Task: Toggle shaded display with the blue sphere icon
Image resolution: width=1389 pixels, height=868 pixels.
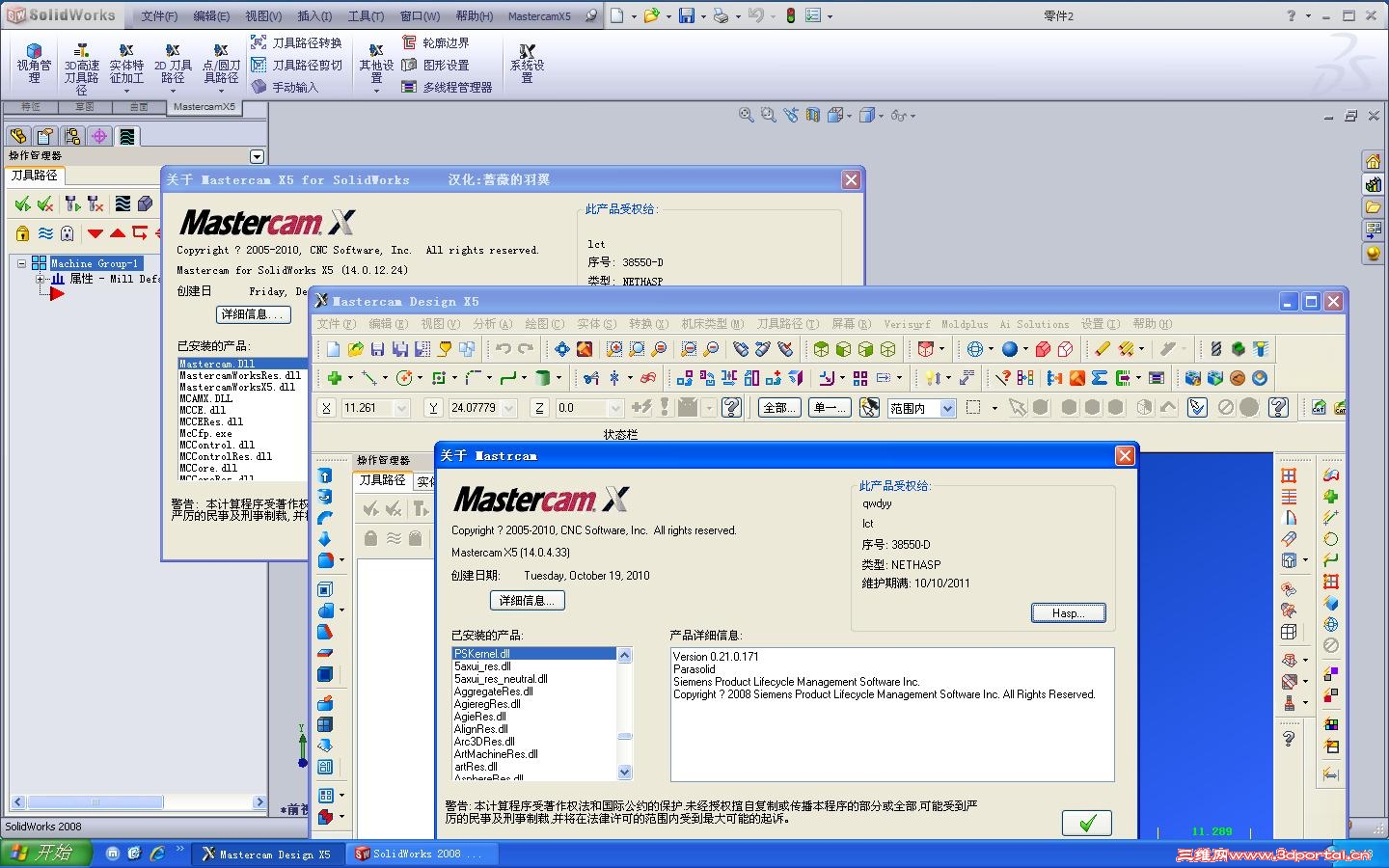Action: (1010, 349)
